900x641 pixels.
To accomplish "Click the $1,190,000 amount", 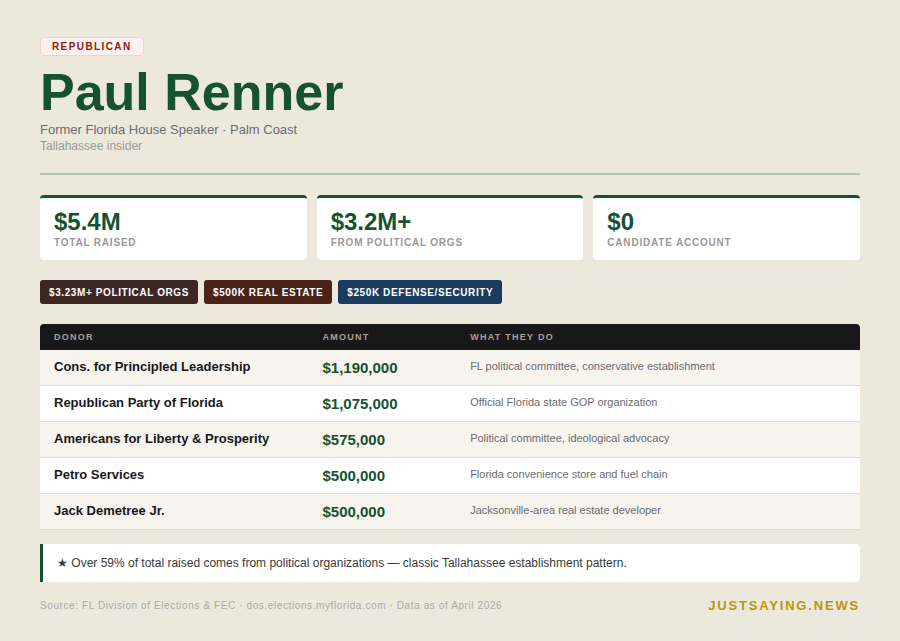I will click(359, 368).
